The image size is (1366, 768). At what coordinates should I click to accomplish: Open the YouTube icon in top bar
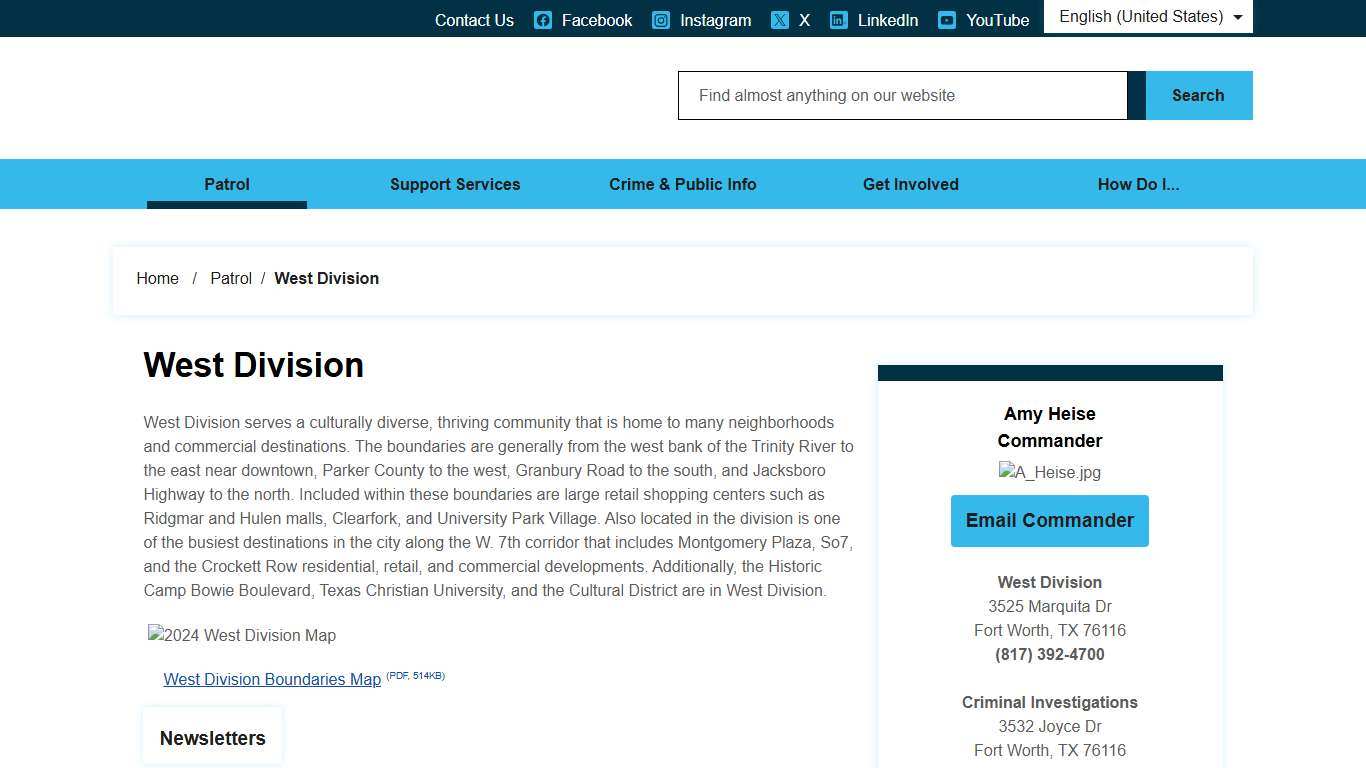click(947, 20)
